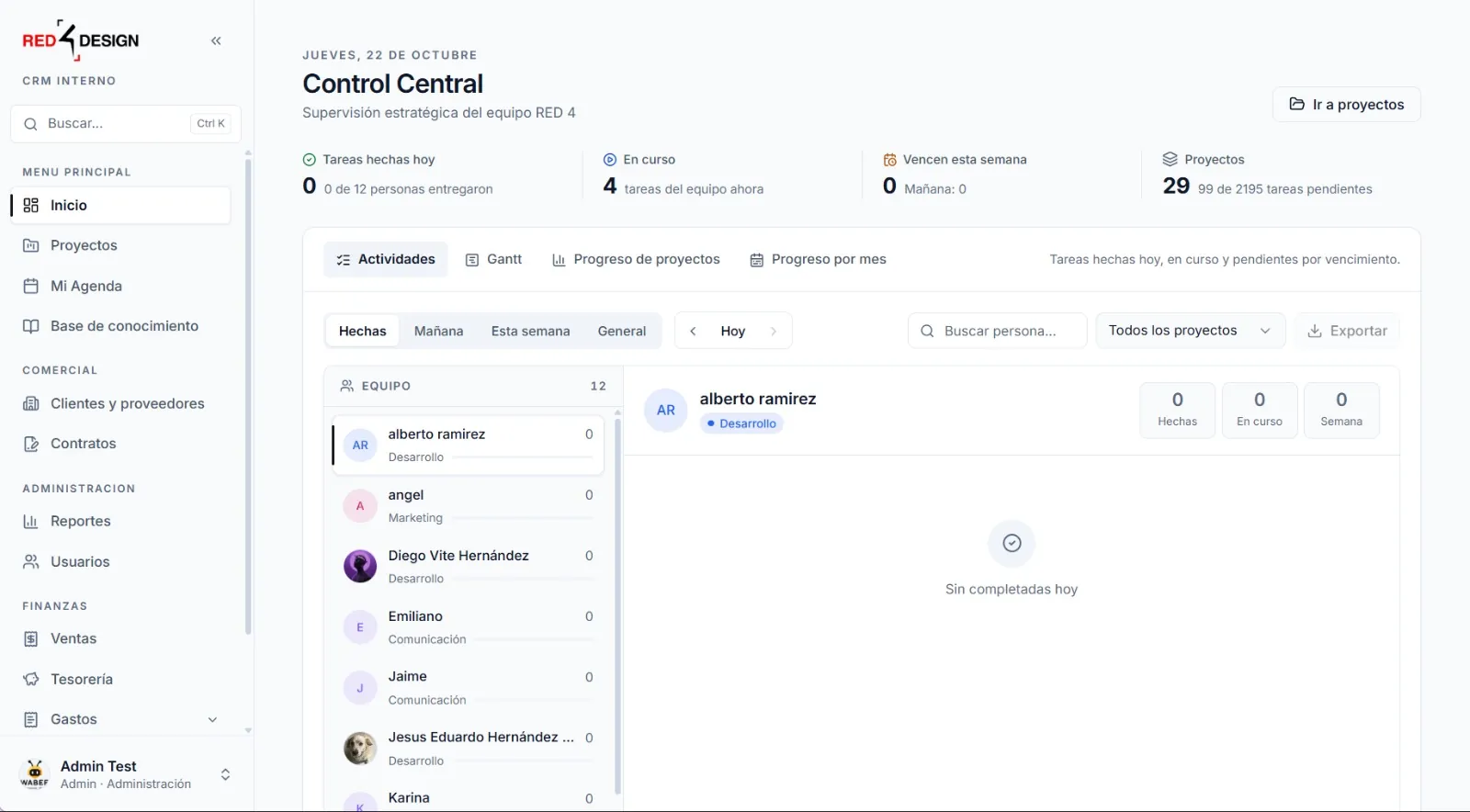Click the En curso counter card

pyautogui.click(x=1260, y=410)
